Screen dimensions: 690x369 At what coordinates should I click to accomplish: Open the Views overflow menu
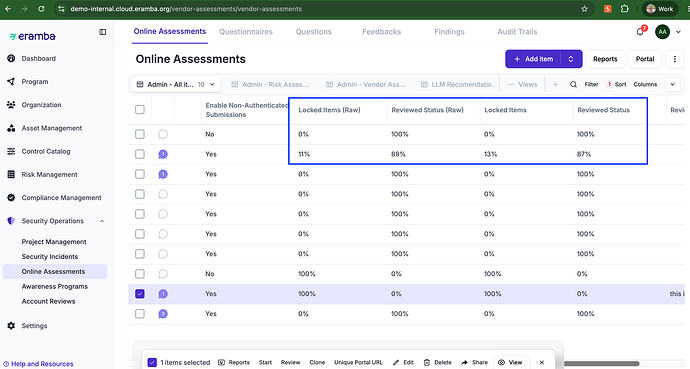click(523, 84)
